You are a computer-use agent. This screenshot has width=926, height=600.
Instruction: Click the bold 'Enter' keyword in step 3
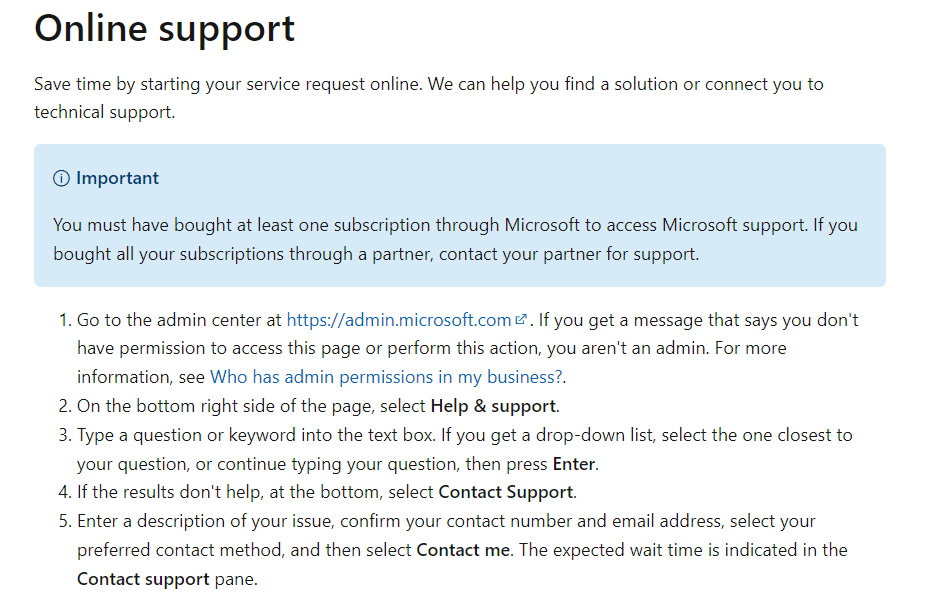click(573, 464)
